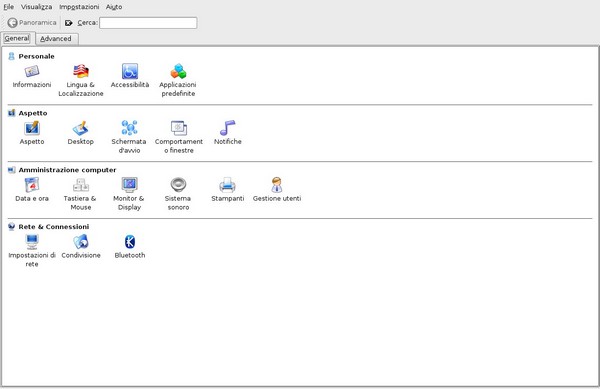Click the Panoramica back button

point(32,23)
